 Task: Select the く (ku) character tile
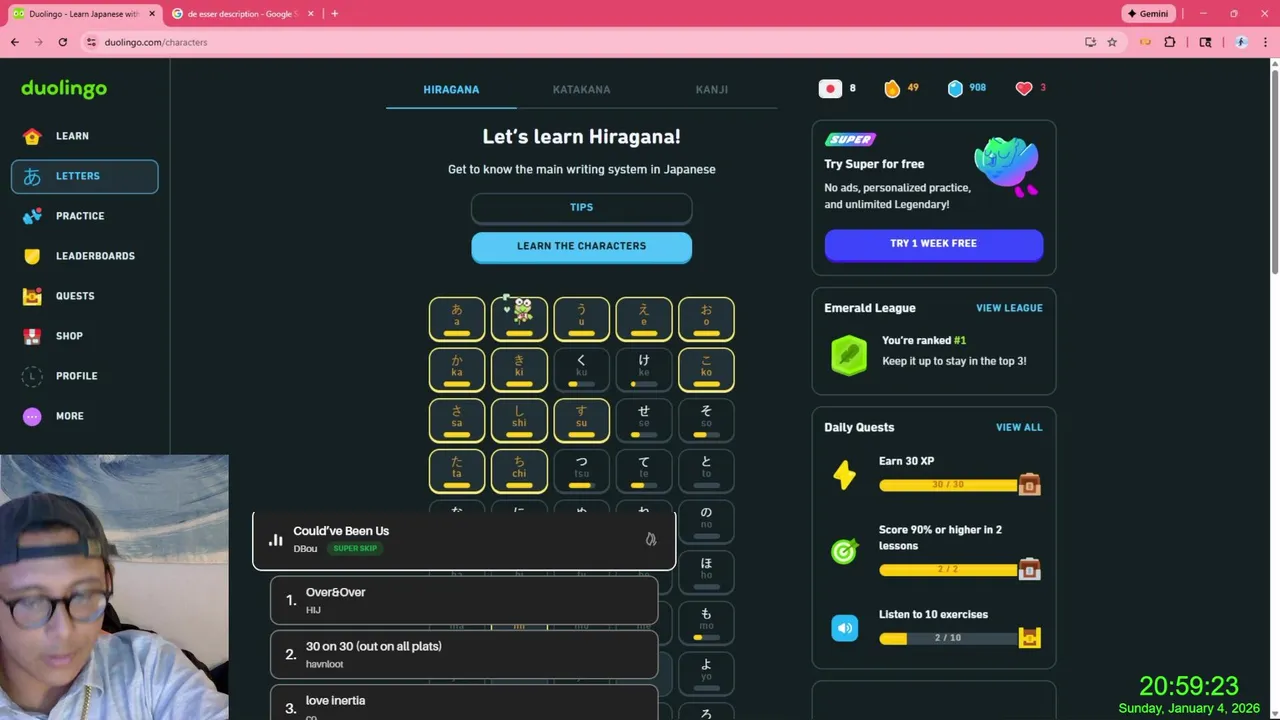(x=581, y=369)
